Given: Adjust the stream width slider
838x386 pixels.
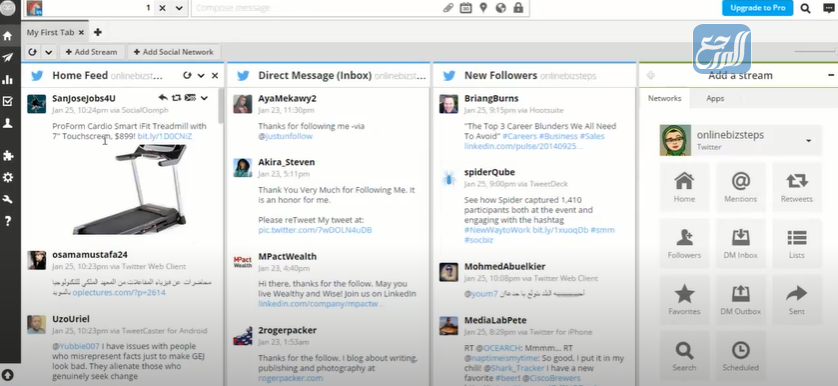Looking at the screenshot, I should point(816,51).
